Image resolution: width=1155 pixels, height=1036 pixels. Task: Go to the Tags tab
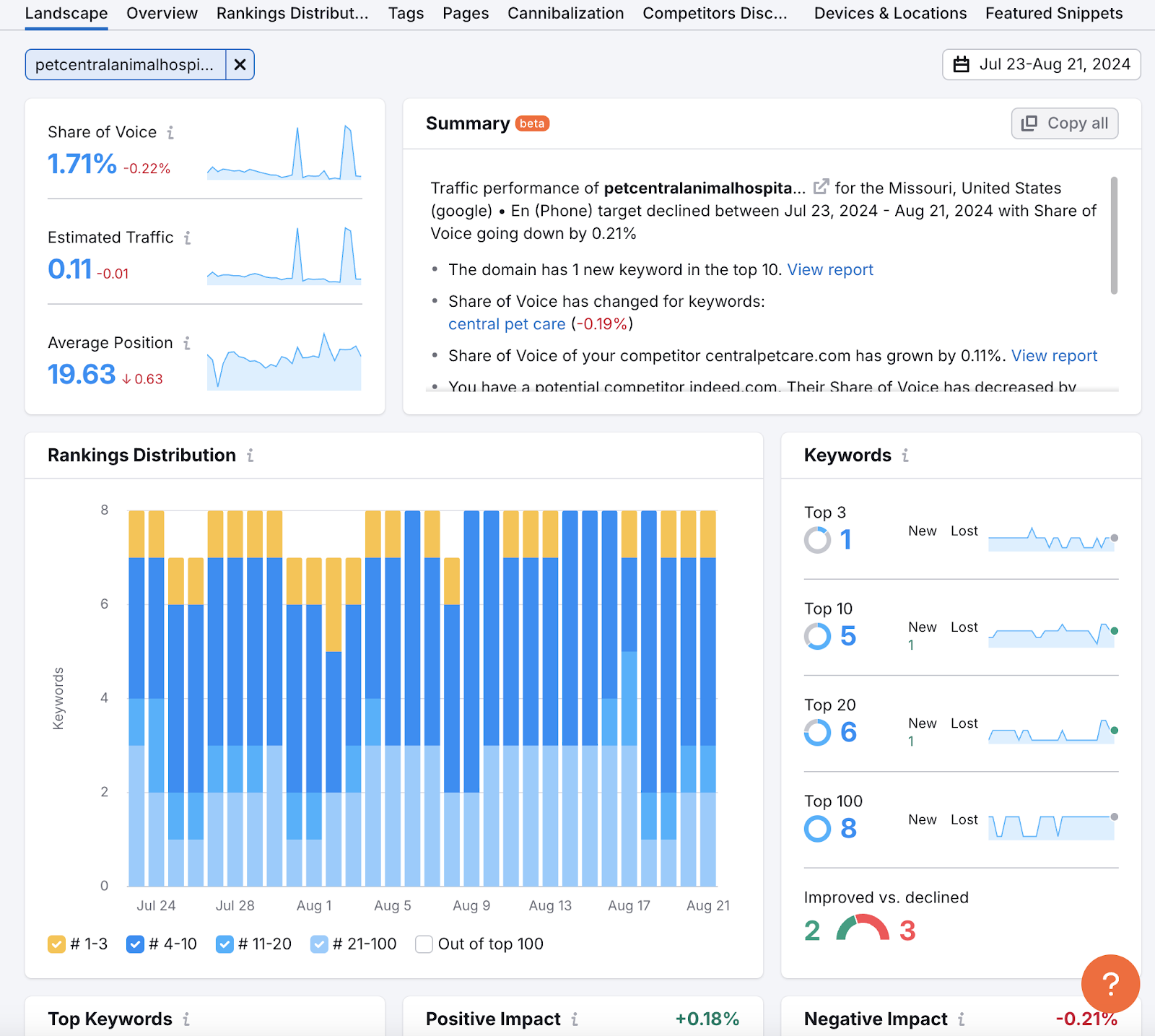(x=406, y=14)
